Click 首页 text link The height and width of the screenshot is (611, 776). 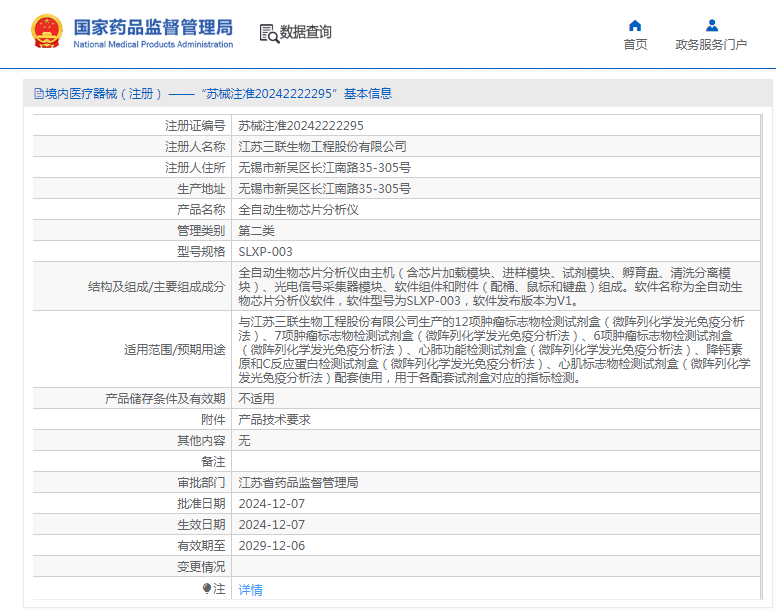pos(635,45)
